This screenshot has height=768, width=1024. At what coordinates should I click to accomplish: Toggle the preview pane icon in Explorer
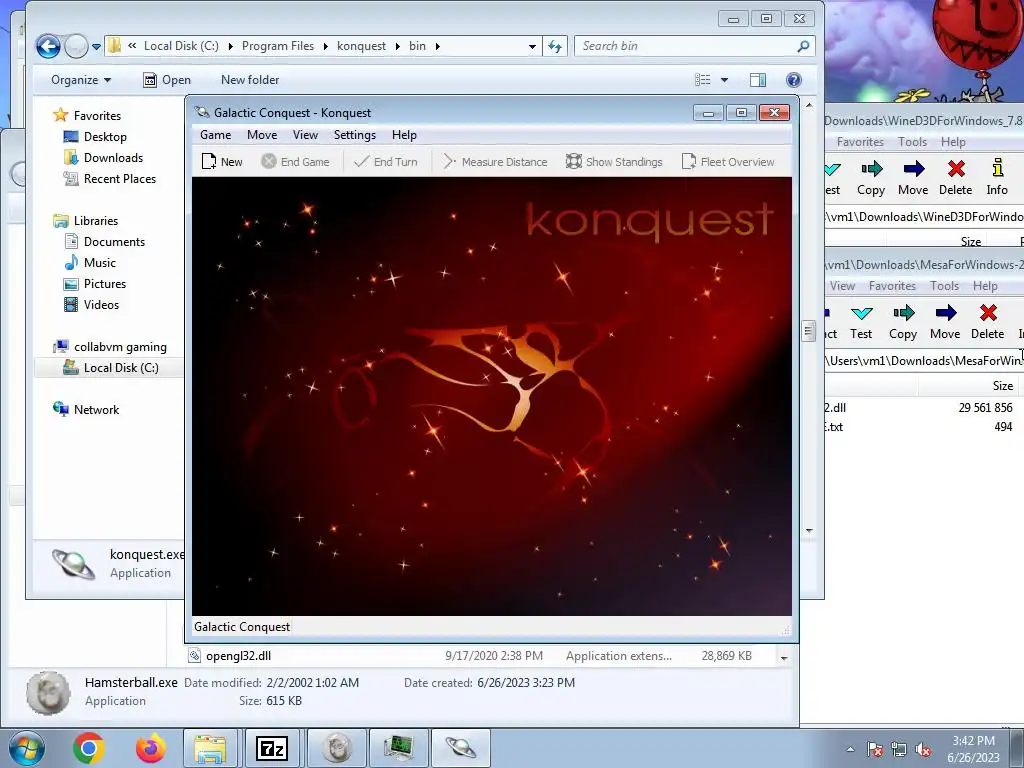758,80
